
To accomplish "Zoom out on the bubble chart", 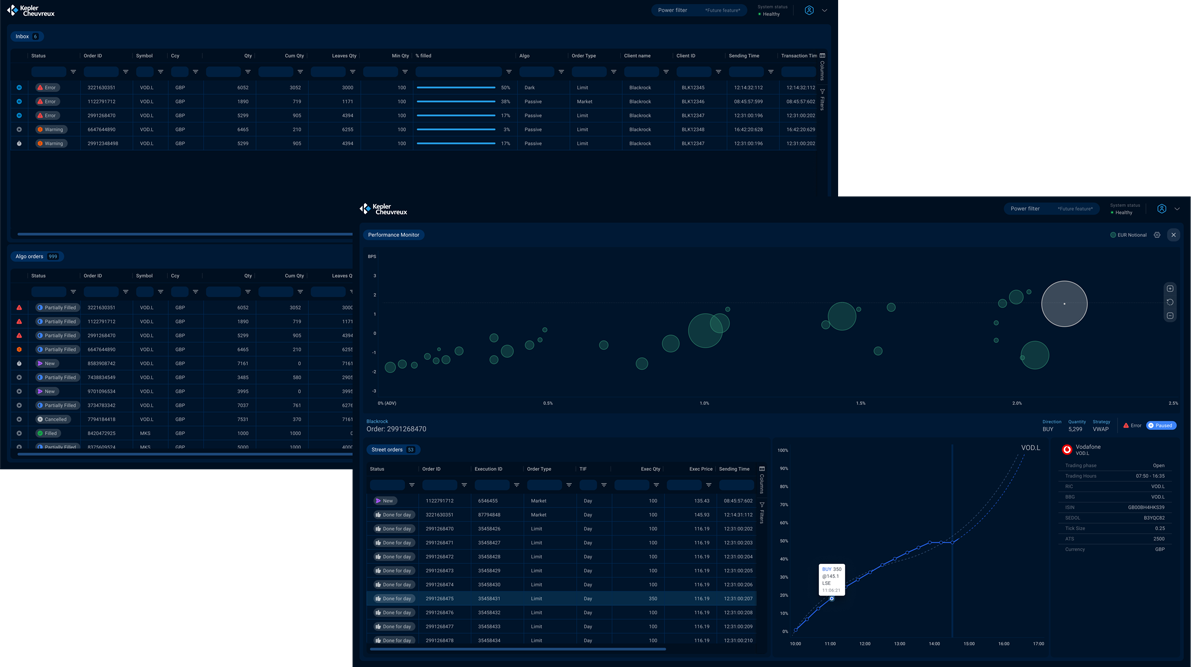I will 1170,316.
